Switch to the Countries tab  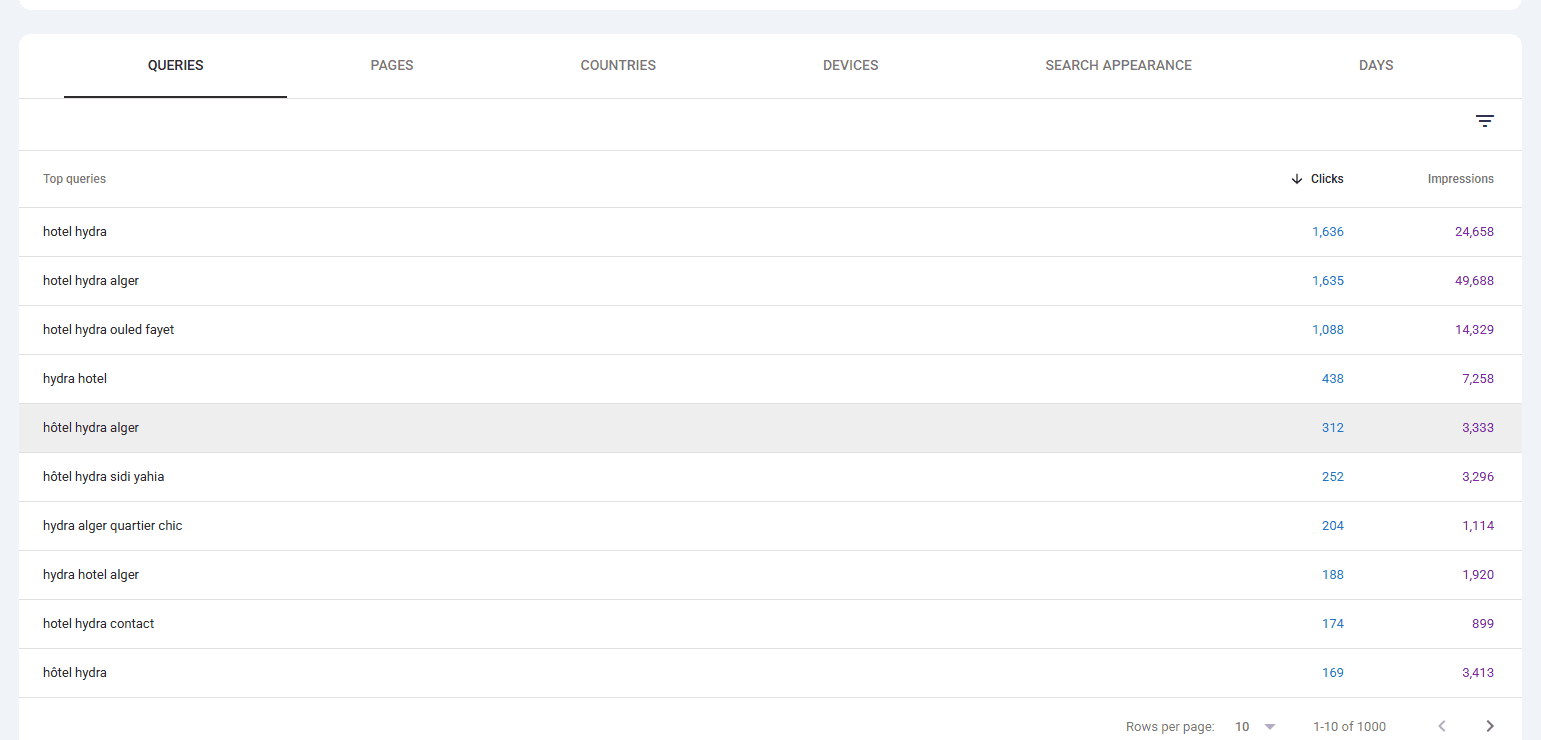(618, 65)
